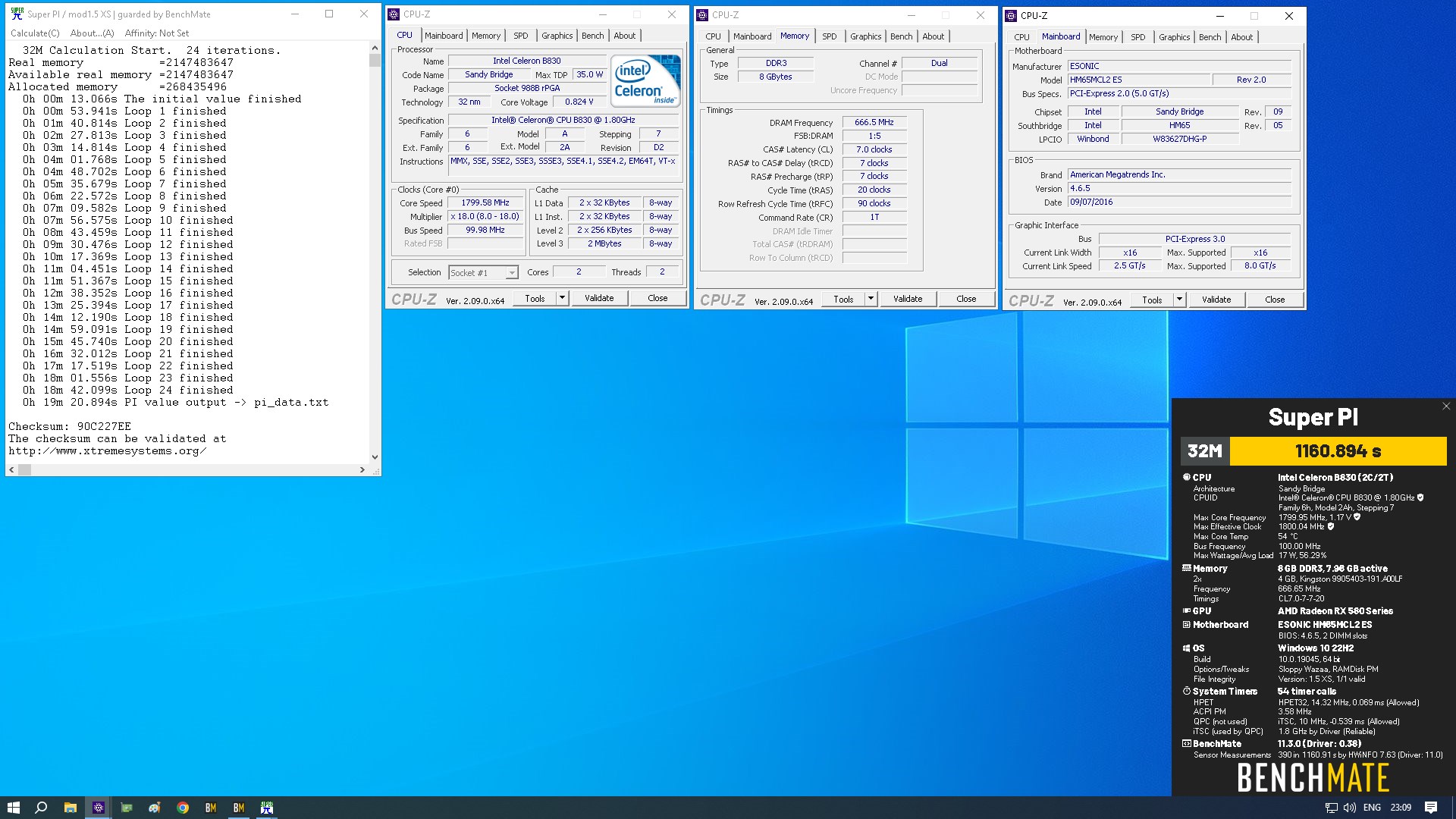Screen dimensions: 1456x819
Task: Click the Core Speed value 1799.58 MHz
Action: pyautogui.click(x=485, y=202)
